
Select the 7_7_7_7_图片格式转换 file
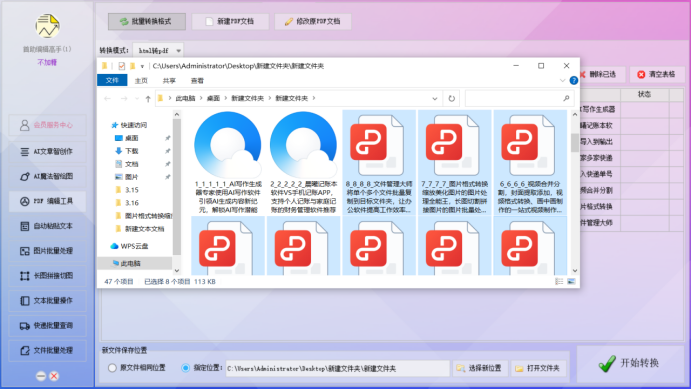click(x=455, y=162)
